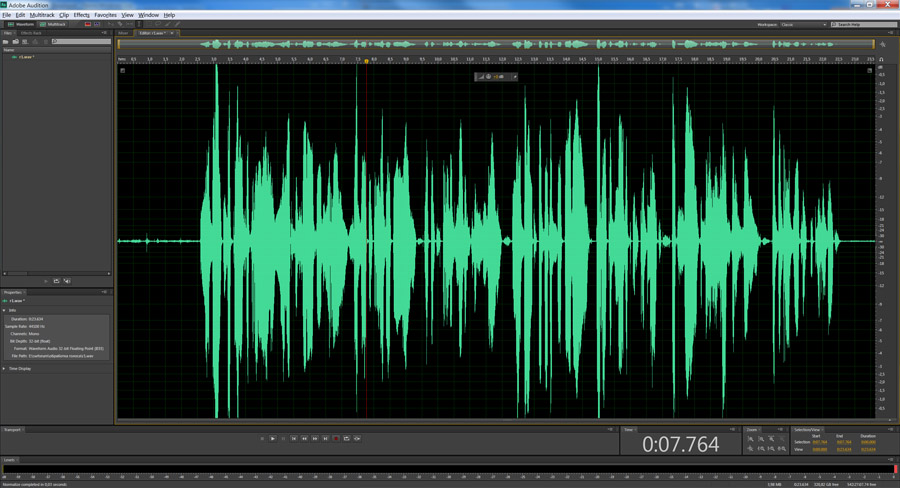Click the red Record button
Viewport: 900px width, 488px height.
point(336,438)
